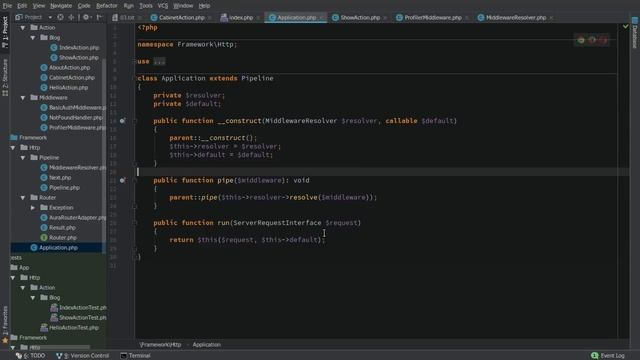Open the Project tool window stripe
This screenshot has width=640, height=360.
[5, 32]
